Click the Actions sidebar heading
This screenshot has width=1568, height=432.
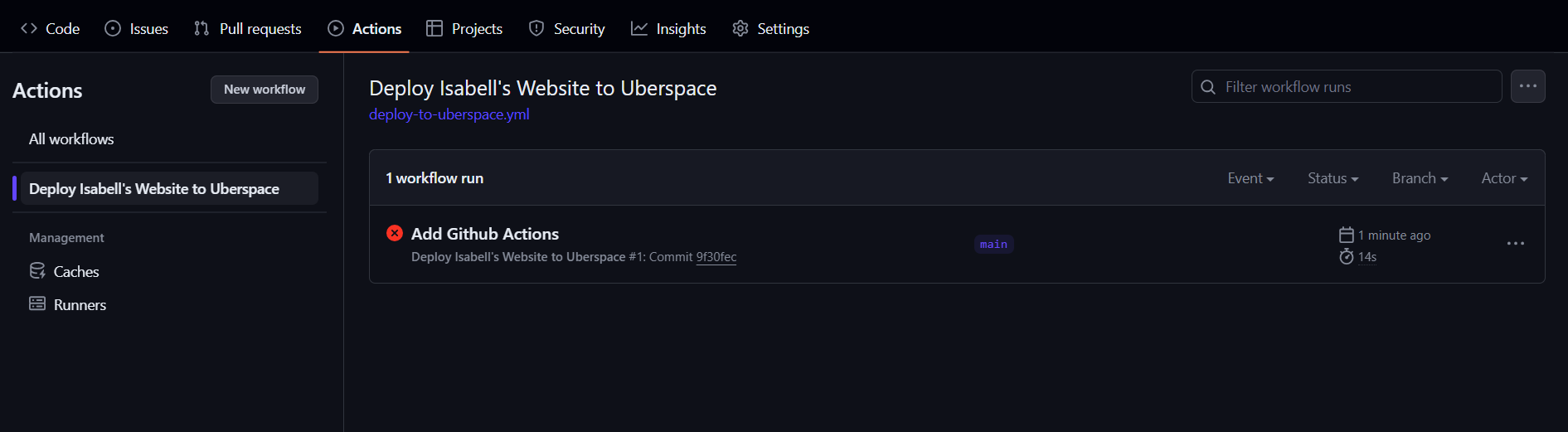pos(47,90)
